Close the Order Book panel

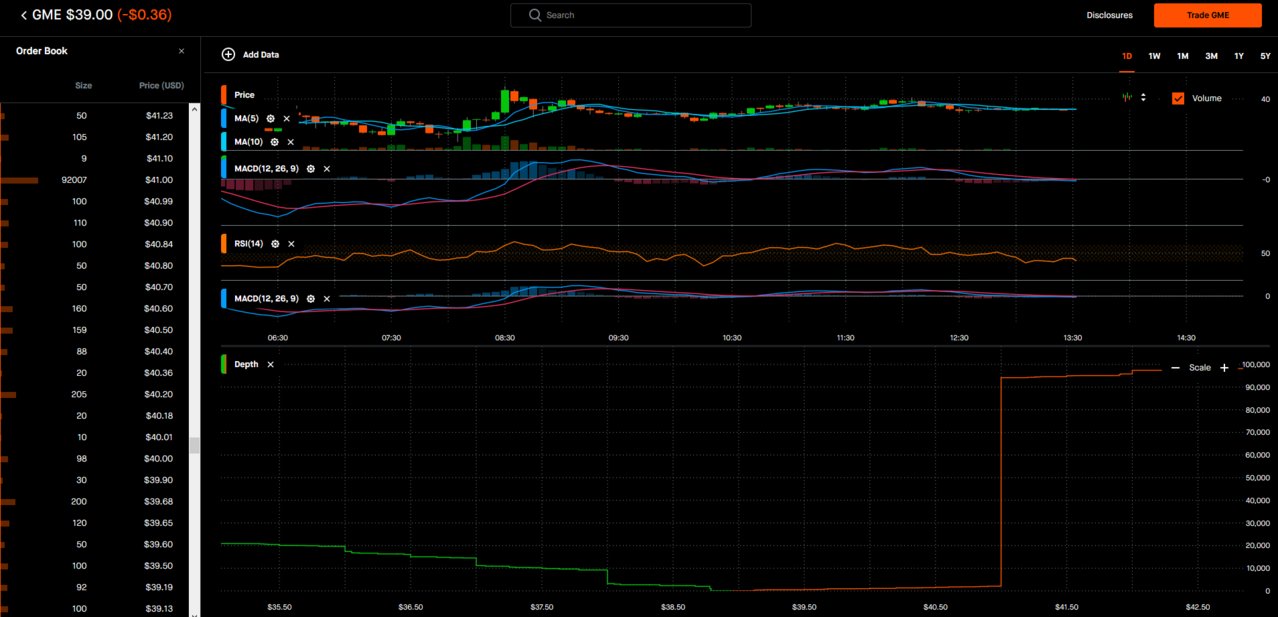point(181,51)
